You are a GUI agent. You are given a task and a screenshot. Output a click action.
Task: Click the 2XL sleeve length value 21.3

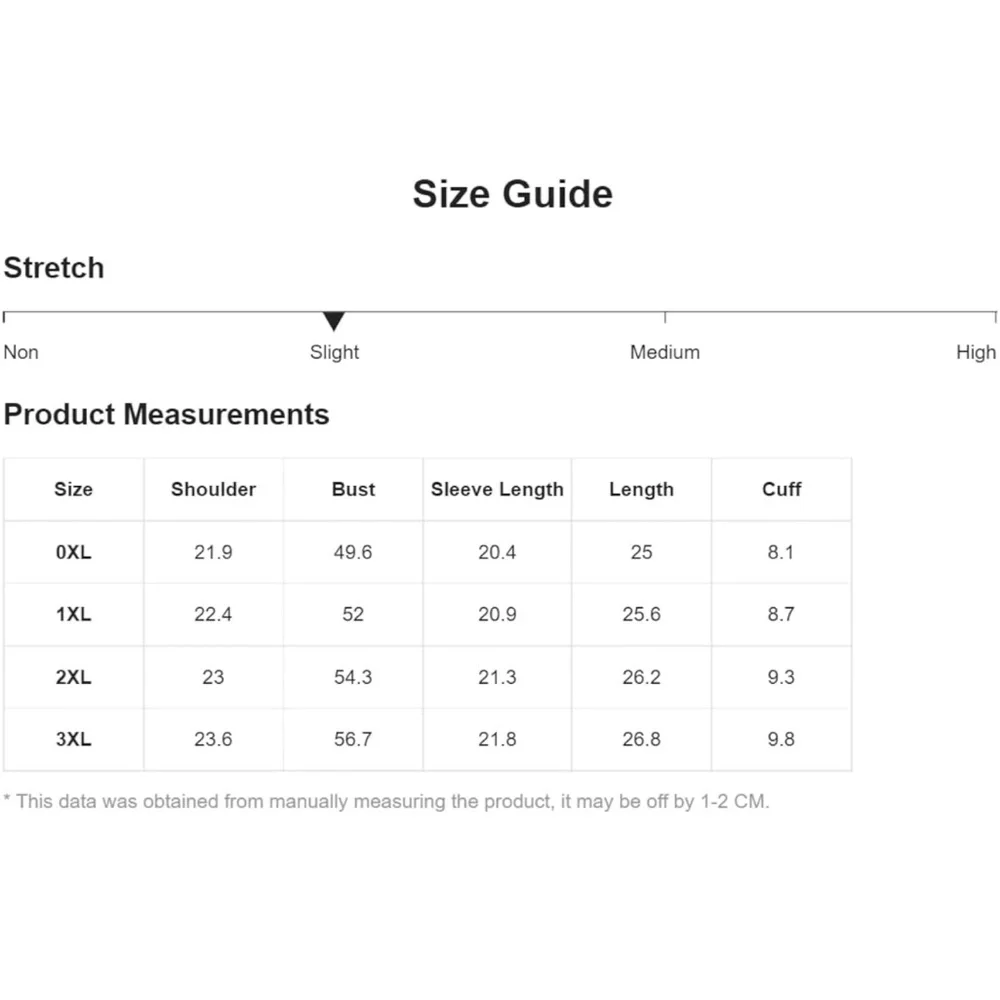[497, 677]
